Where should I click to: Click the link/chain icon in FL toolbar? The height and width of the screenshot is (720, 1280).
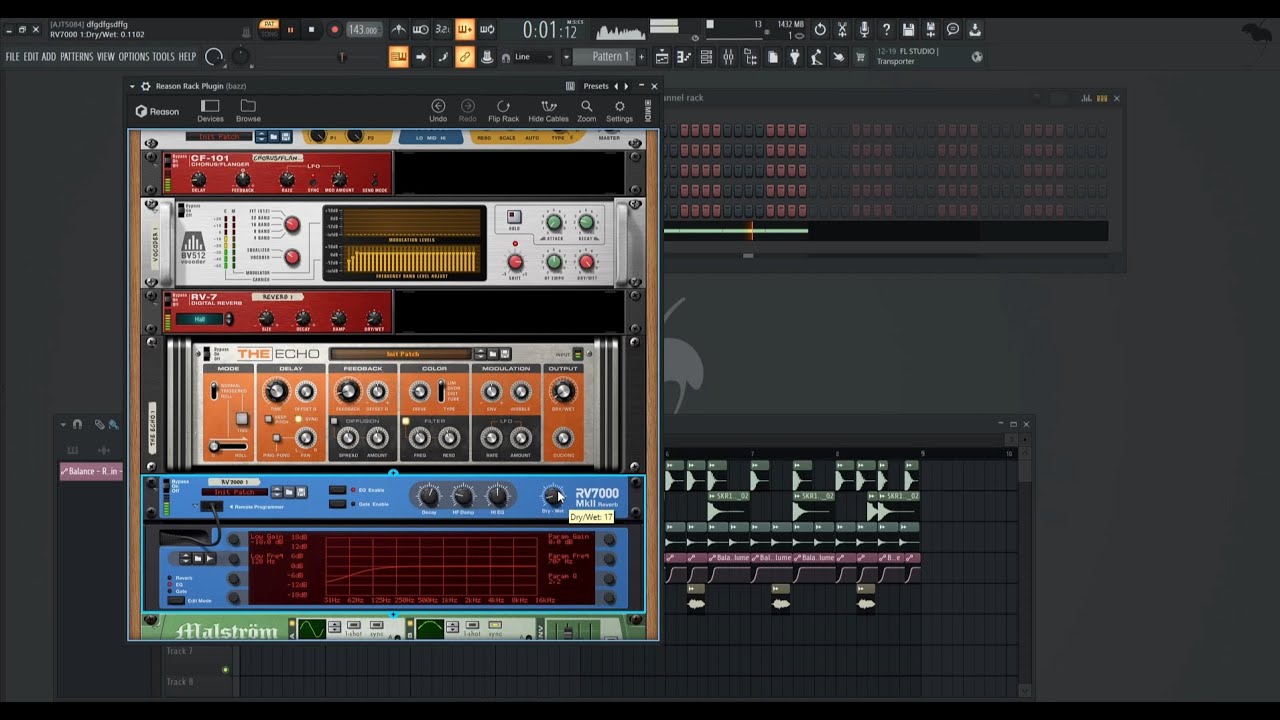point(465,57)
